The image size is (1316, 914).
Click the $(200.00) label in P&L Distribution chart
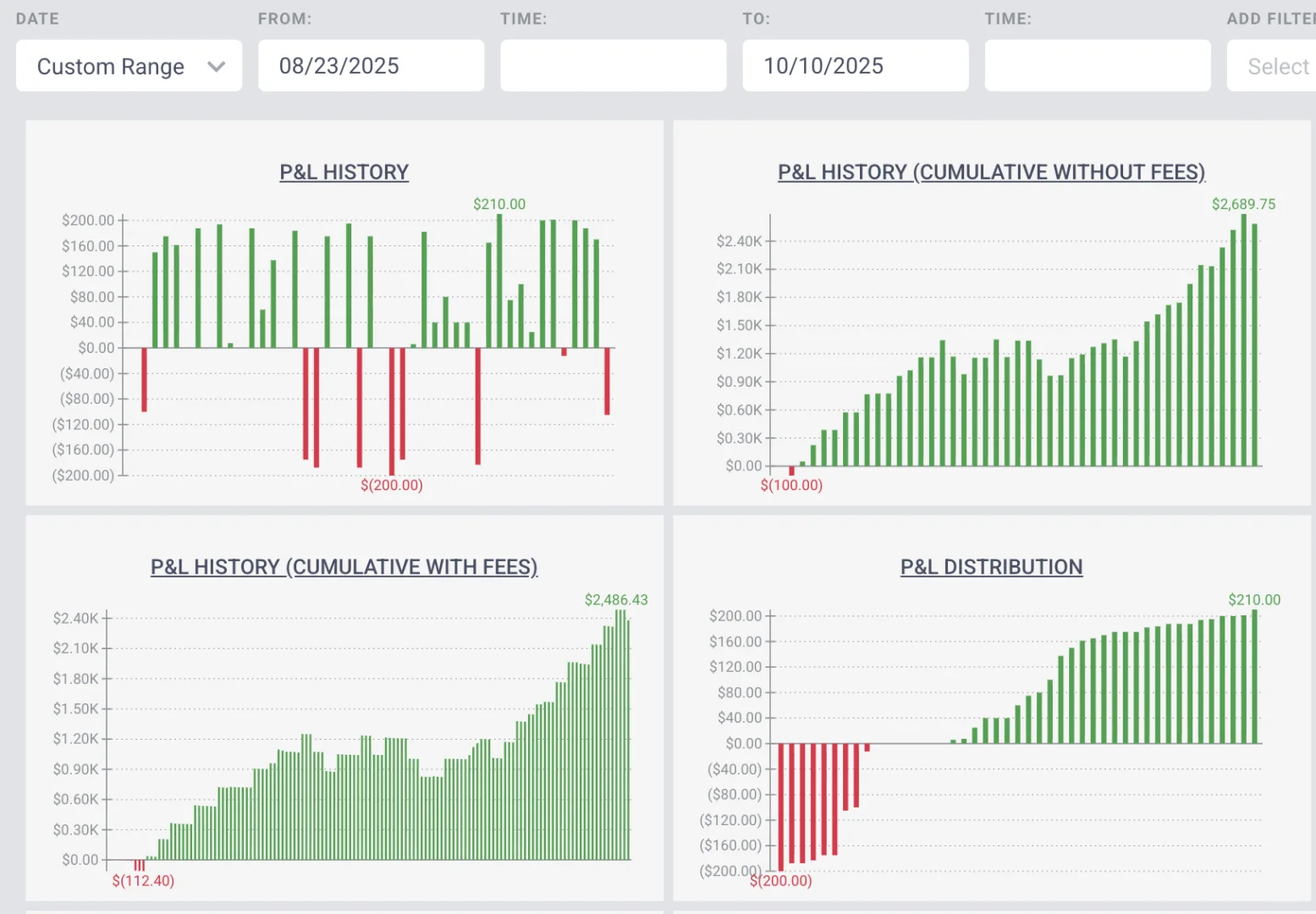pyautogui.click(x=781, y=881)
